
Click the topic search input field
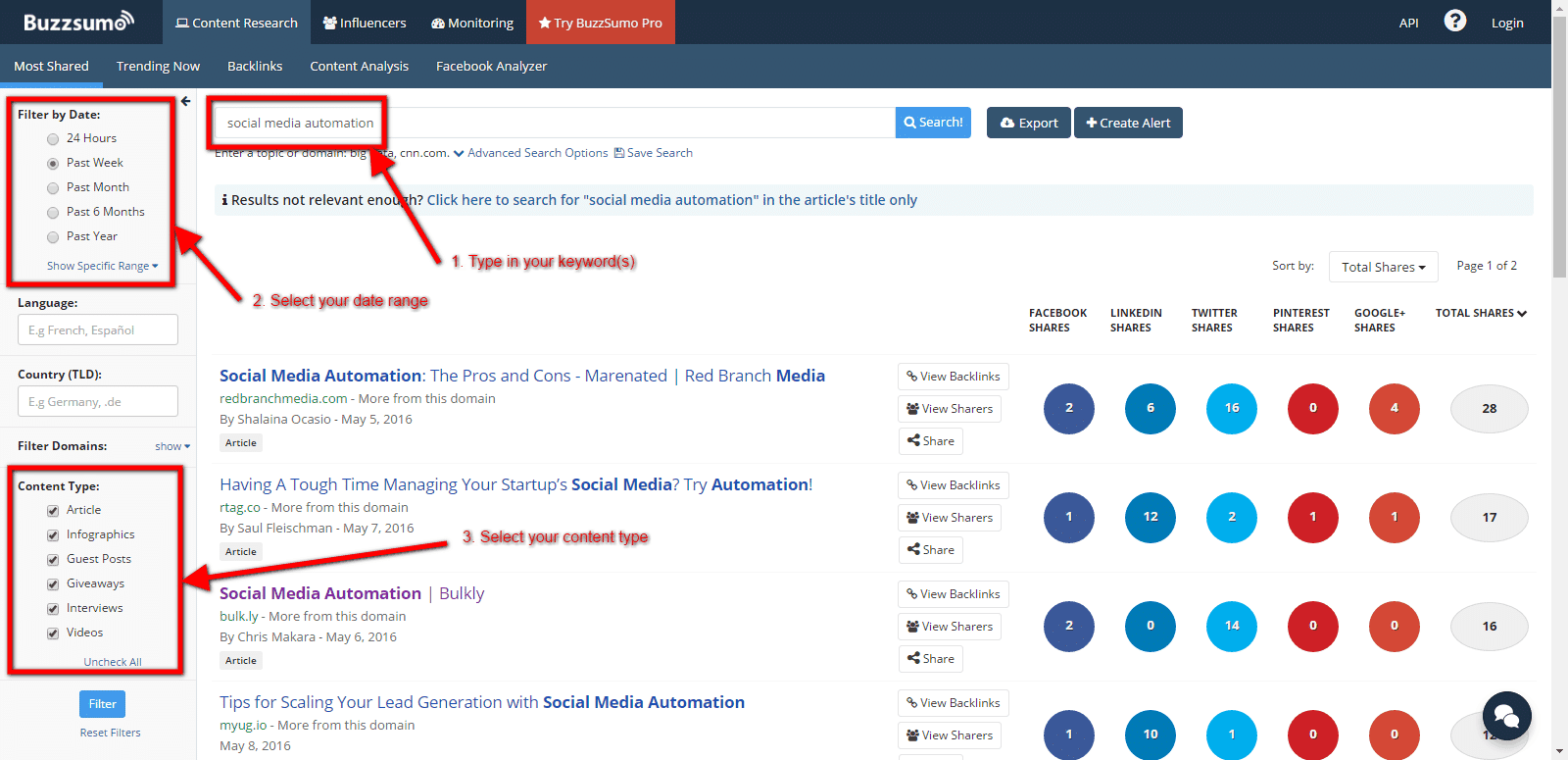pos(555,123)
